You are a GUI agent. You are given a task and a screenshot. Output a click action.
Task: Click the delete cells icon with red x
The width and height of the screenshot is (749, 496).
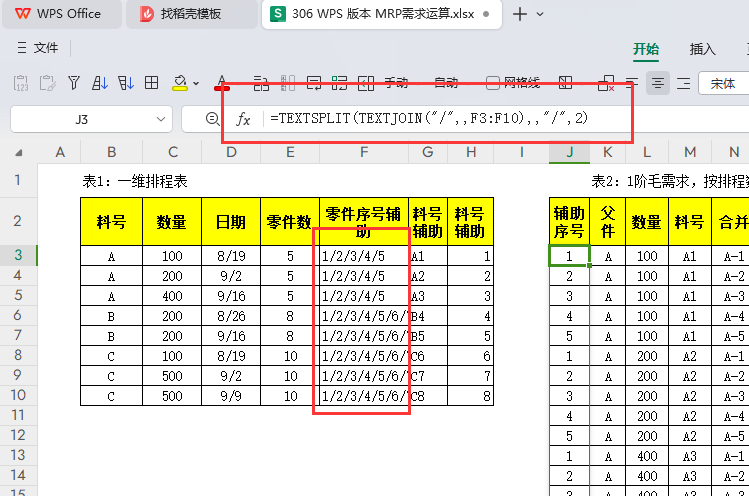[x=606, y=83]
